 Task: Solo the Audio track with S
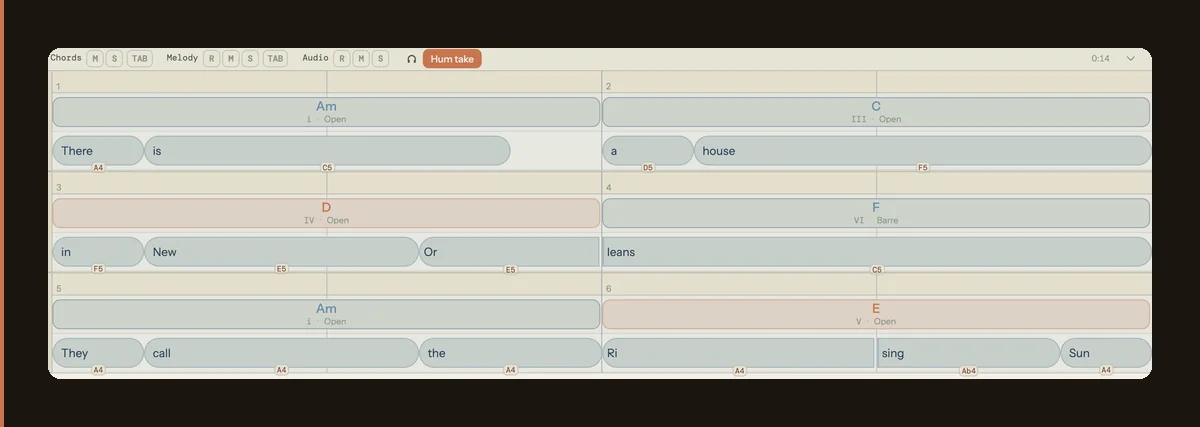point(380,59)
